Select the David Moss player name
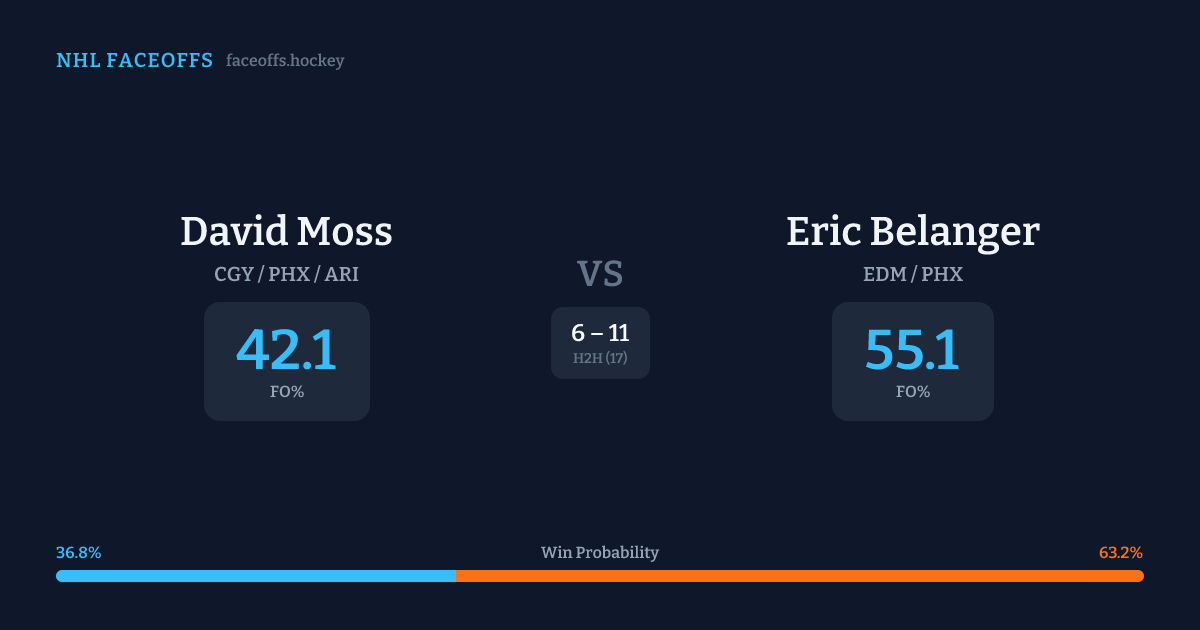The height and width of the screenshot is (630, 1200). pos(286,232)
